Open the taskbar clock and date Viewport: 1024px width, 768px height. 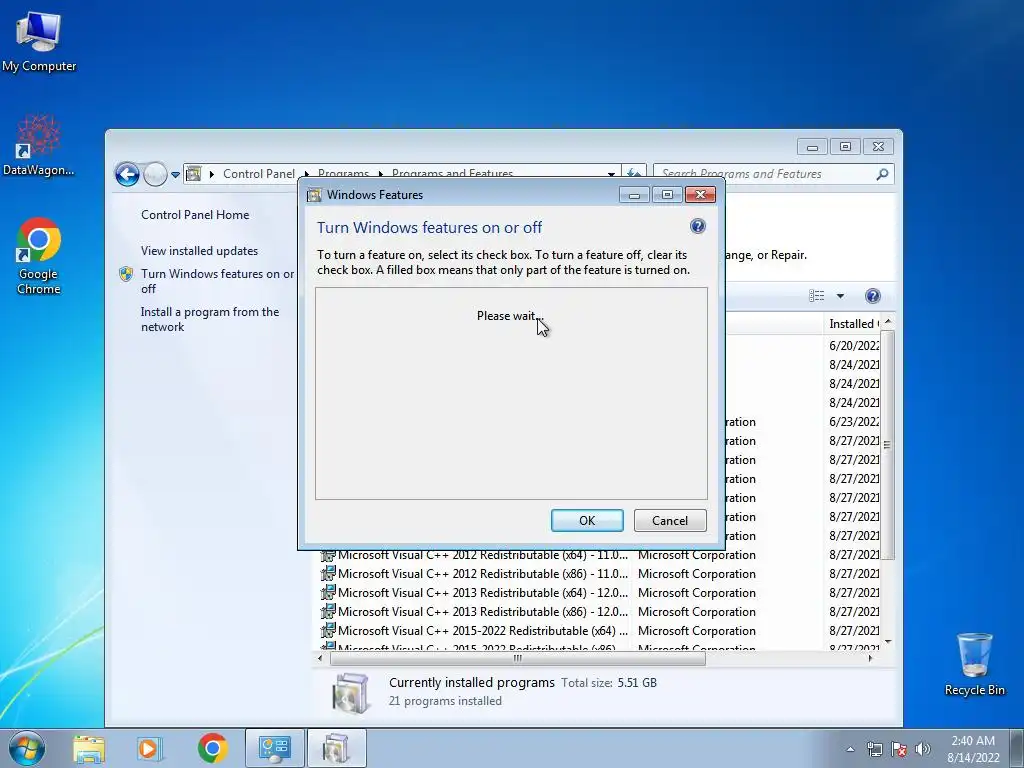click(x=973, y=749)
